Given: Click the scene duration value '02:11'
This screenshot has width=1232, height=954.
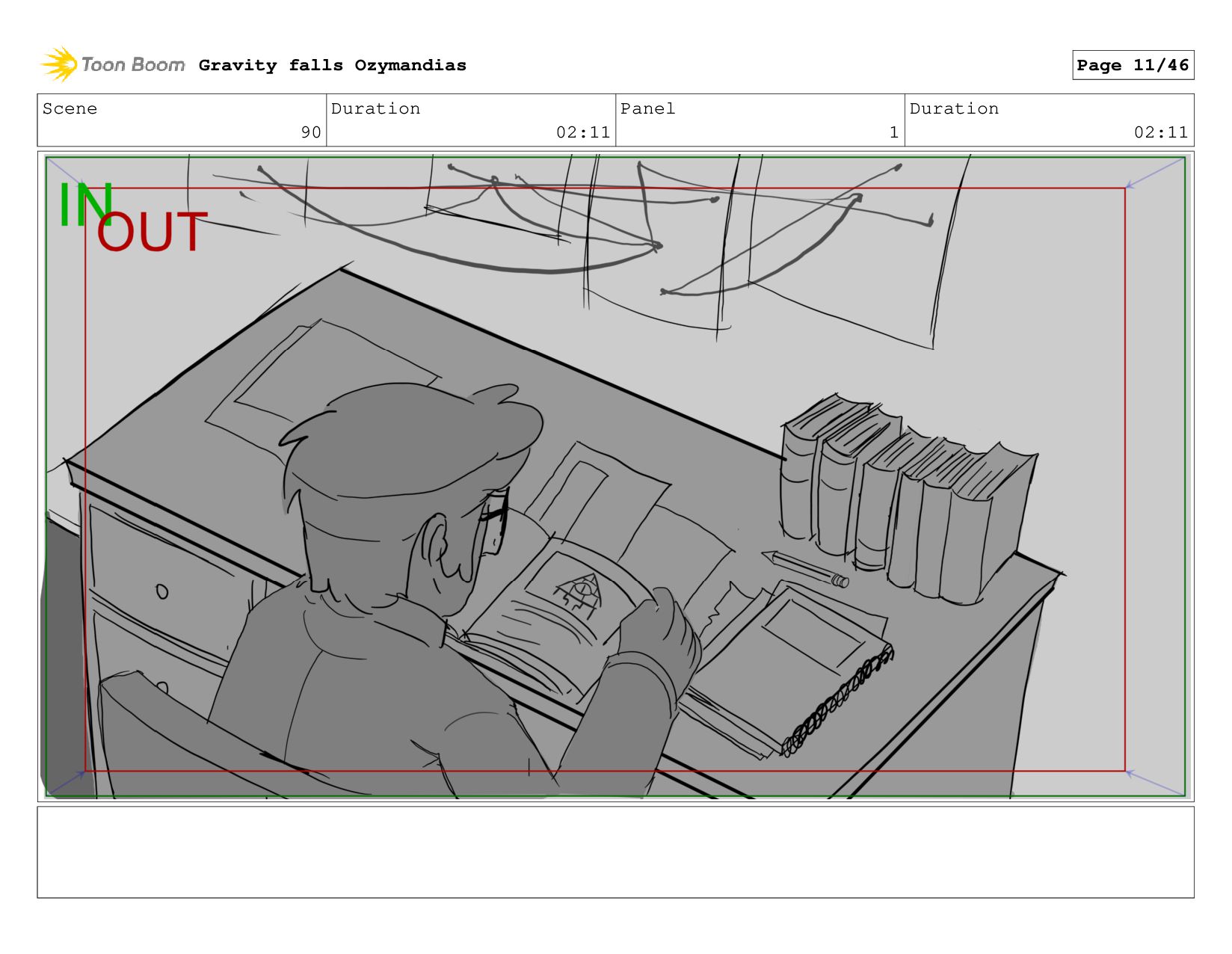Looking at the screenshot, I should coord(583,132).
